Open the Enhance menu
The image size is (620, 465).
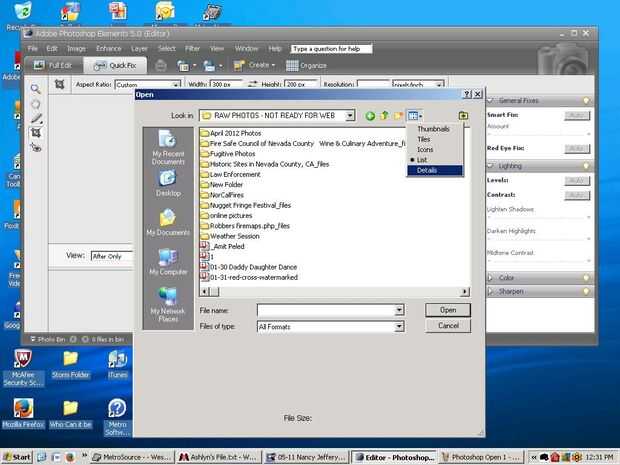pyautogui.click(x=108, y=49)
